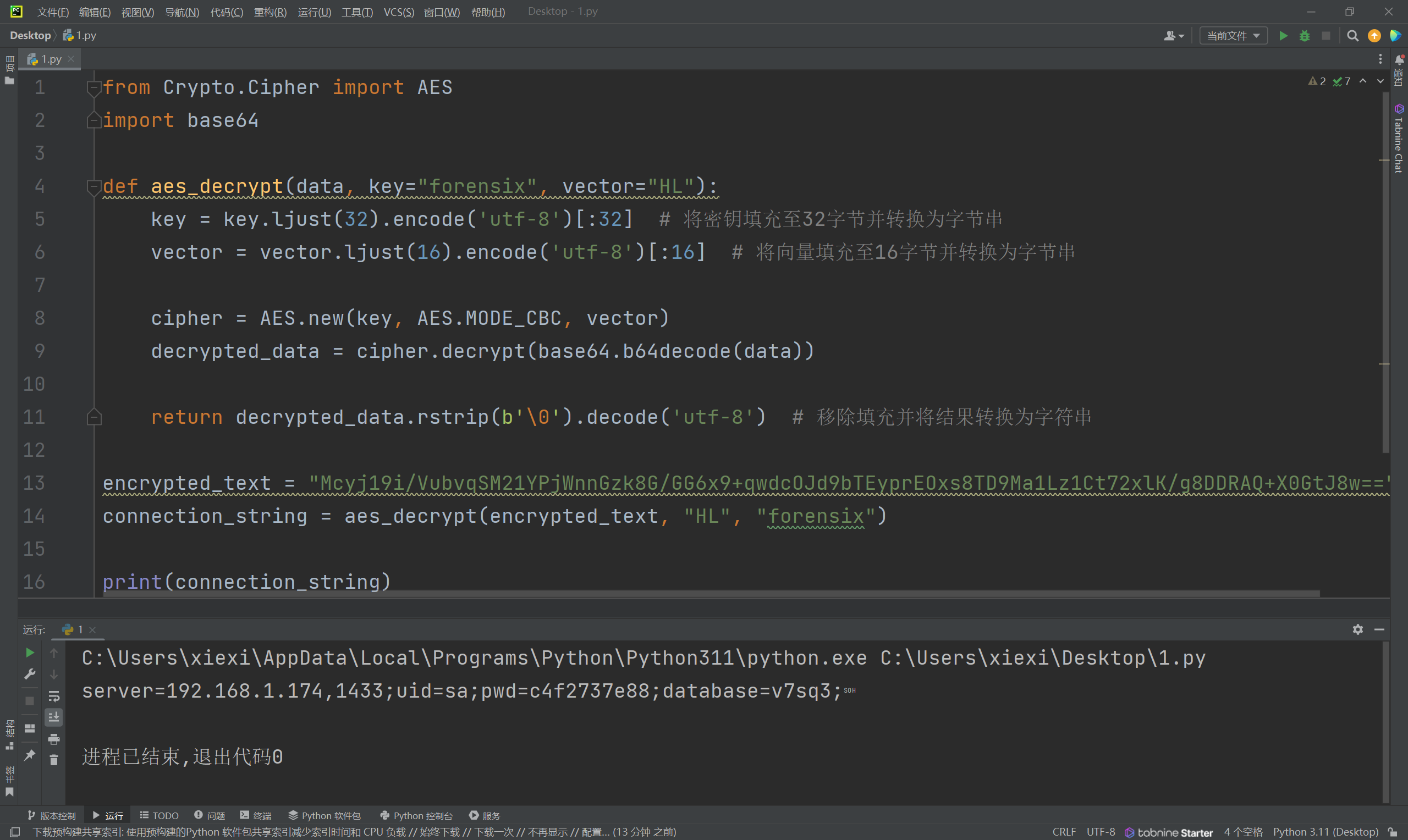This screenshot has height=840, width=1408.
Task: Open Run panel settings gear
Action: pos(1357,629)
